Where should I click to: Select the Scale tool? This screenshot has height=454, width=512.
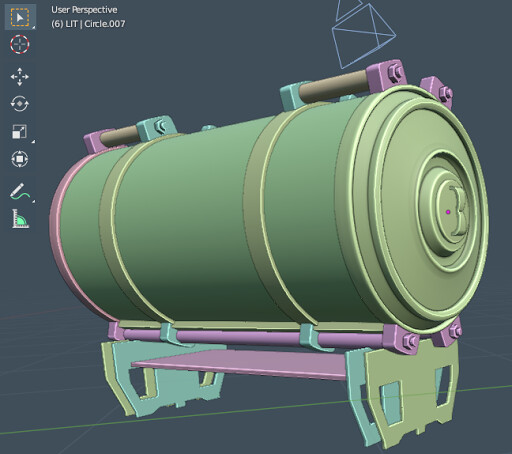[x=20, y=131]
